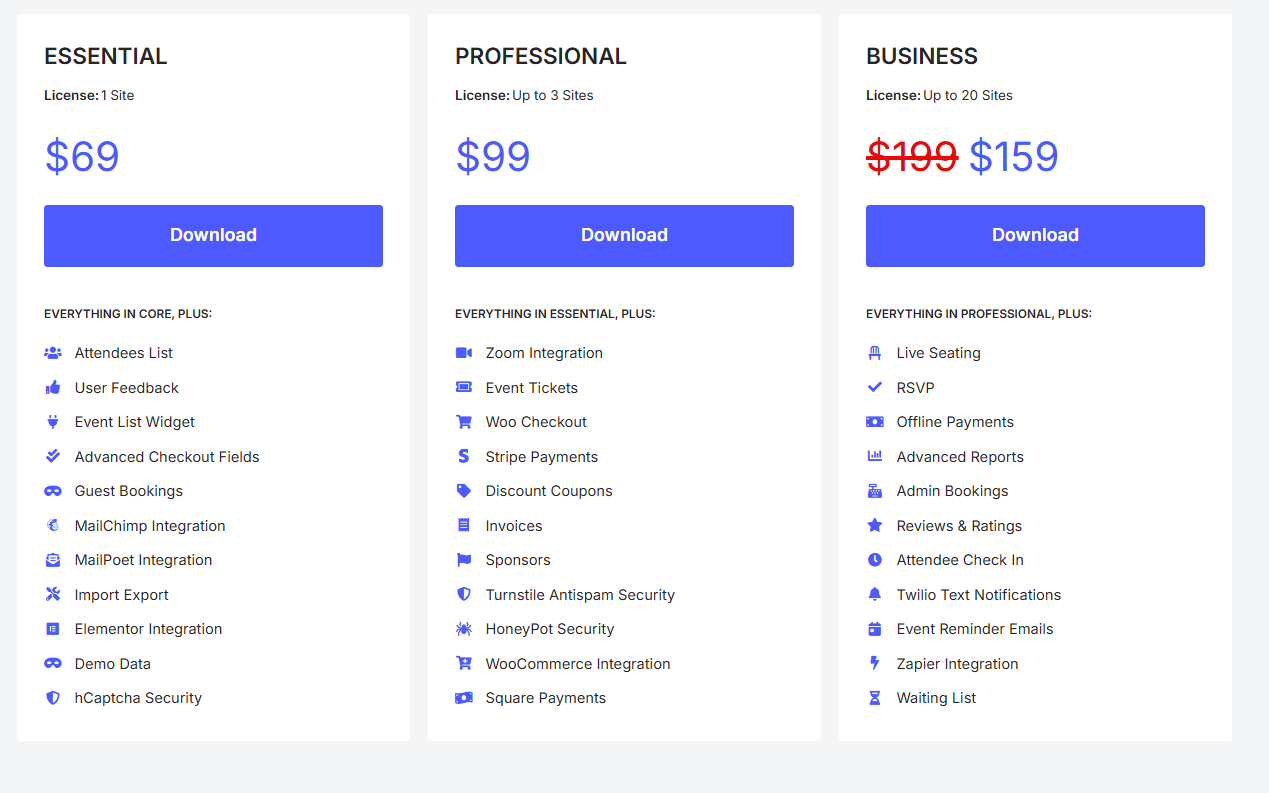Viewport: 1269px width, 793px height.
Task: Click the Waiting List hourglass icon
Action: point(875,698)
